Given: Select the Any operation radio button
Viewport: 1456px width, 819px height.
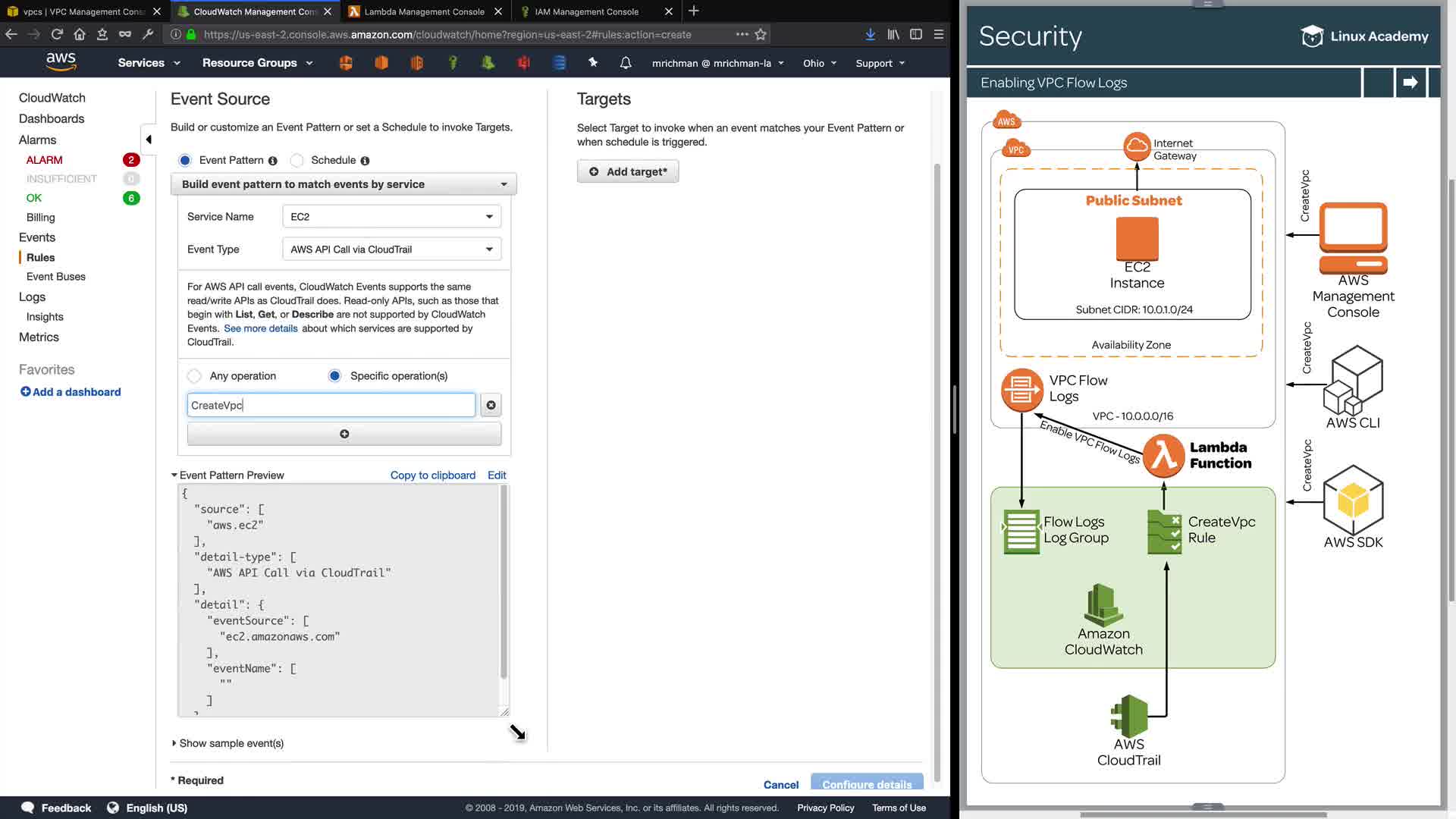Looking at the screenshot, I should tap(195, 376).
